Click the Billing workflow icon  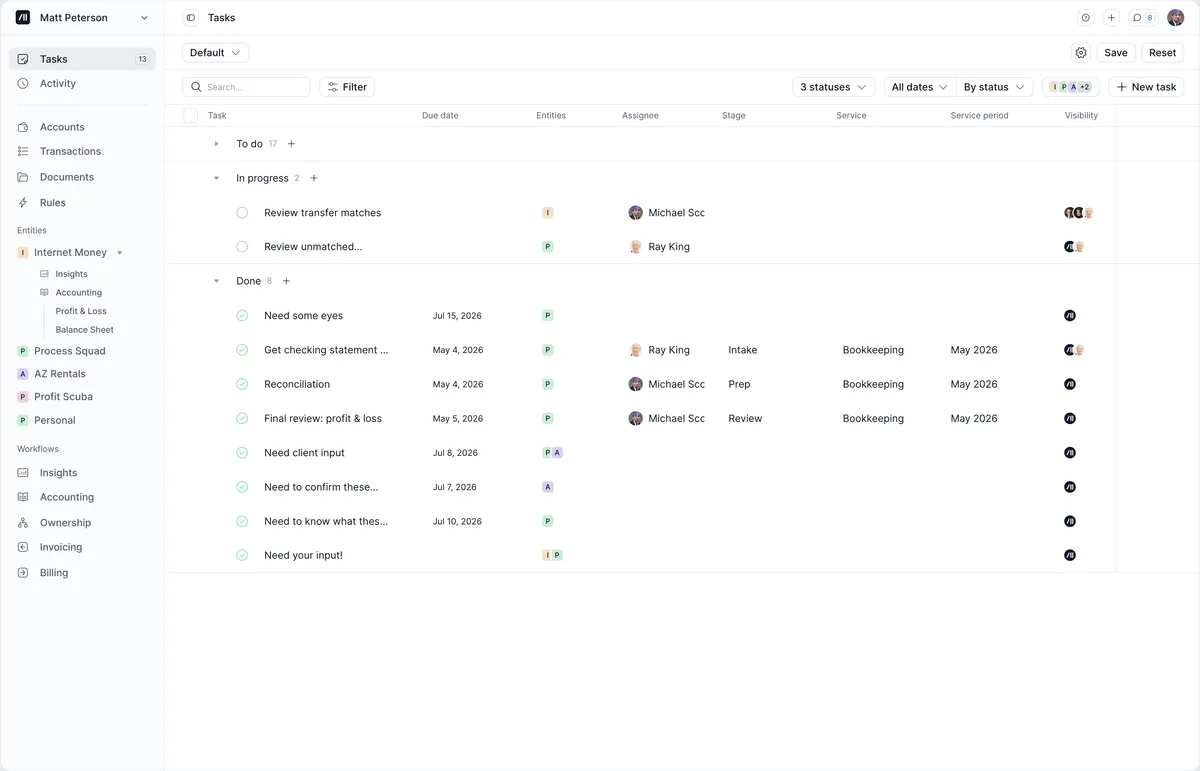[23, 573]
